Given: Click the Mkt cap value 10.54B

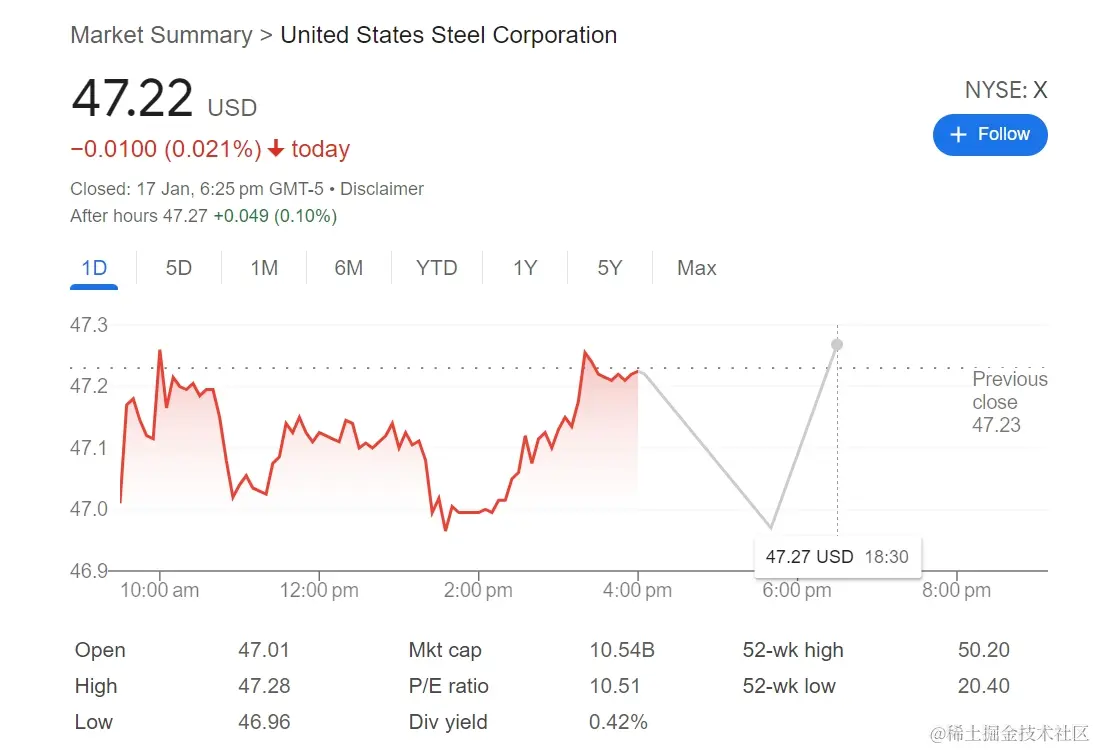Looking at the screenshot, I should coord(621,650).
